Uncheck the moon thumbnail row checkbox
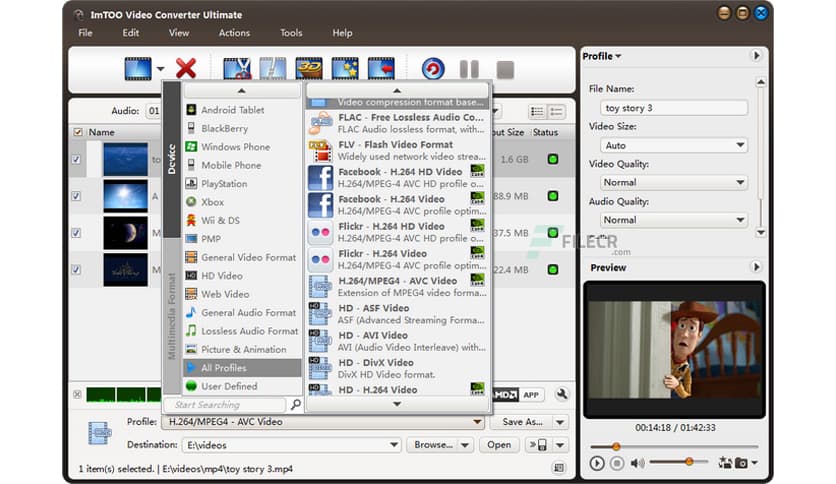 [76, 233]
